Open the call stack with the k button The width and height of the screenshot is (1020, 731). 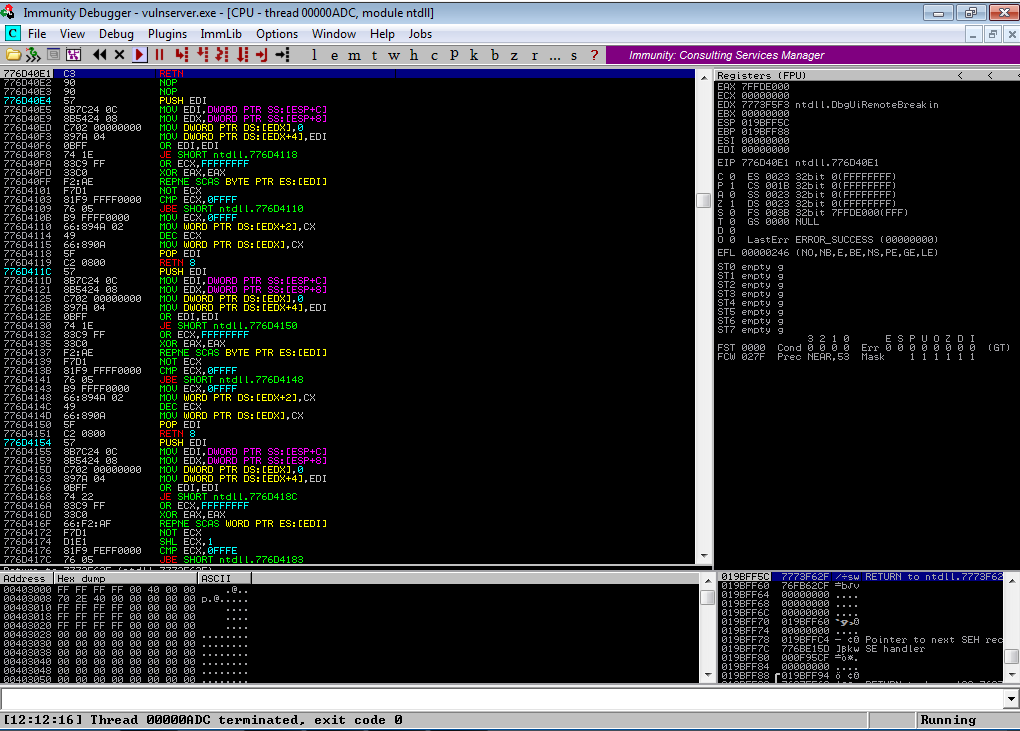tap(474, 55)
